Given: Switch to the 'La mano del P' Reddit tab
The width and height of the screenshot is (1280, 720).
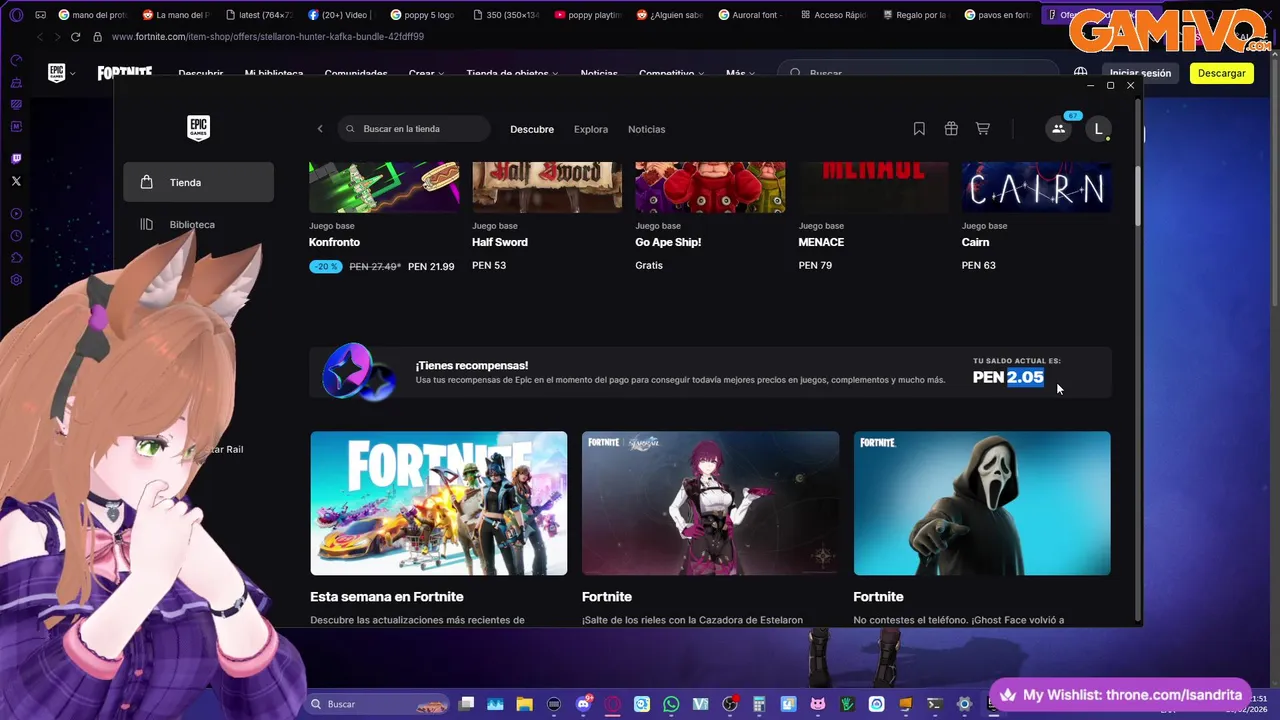Looking at the screenshot, I should [176, 15].
